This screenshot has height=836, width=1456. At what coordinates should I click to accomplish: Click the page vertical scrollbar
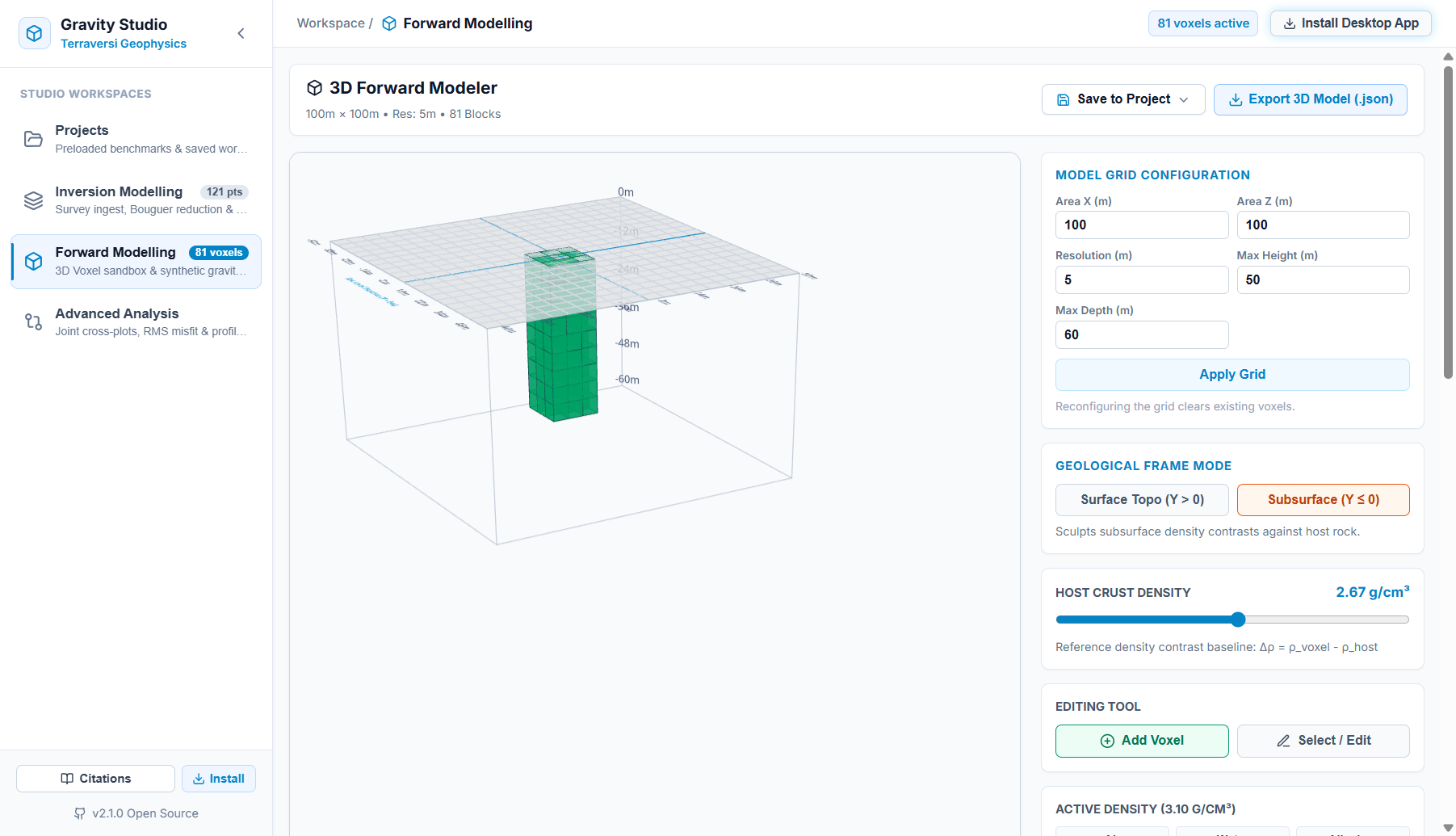click(x=1448, y=222)
